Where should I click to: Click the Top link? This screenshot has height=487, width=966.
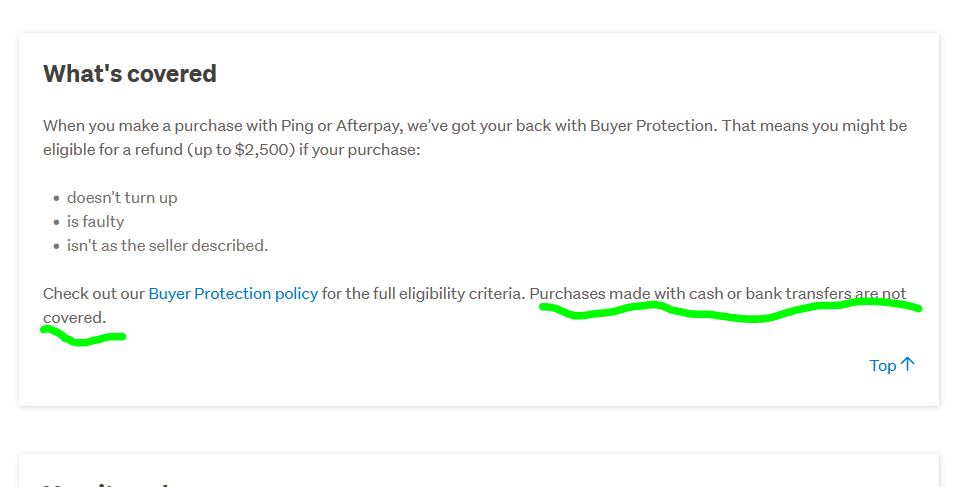(x=882, y=366)
